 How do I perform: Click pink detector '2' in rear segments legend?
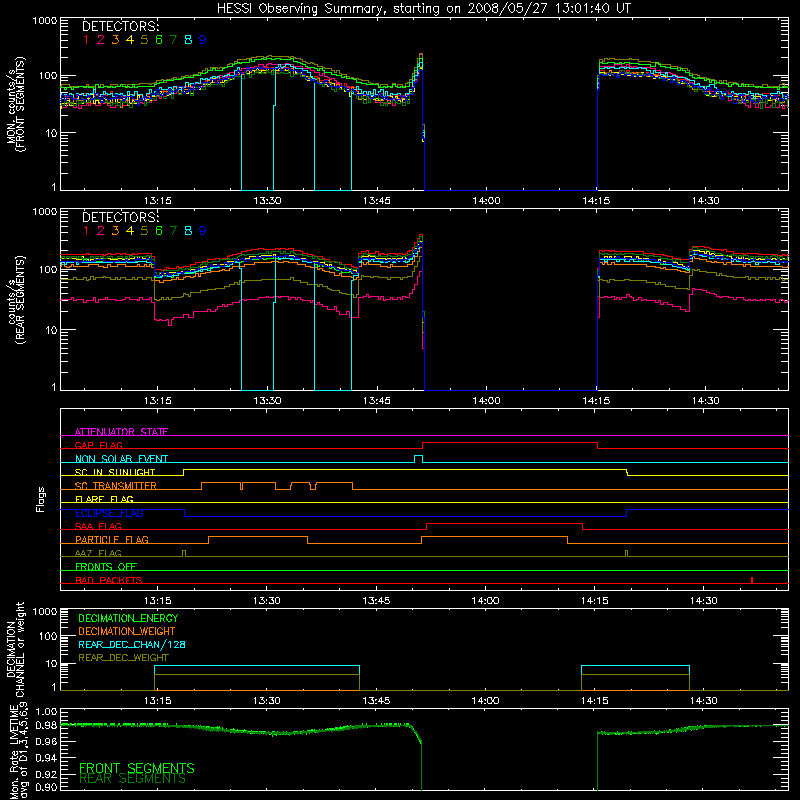coord(101,231)
